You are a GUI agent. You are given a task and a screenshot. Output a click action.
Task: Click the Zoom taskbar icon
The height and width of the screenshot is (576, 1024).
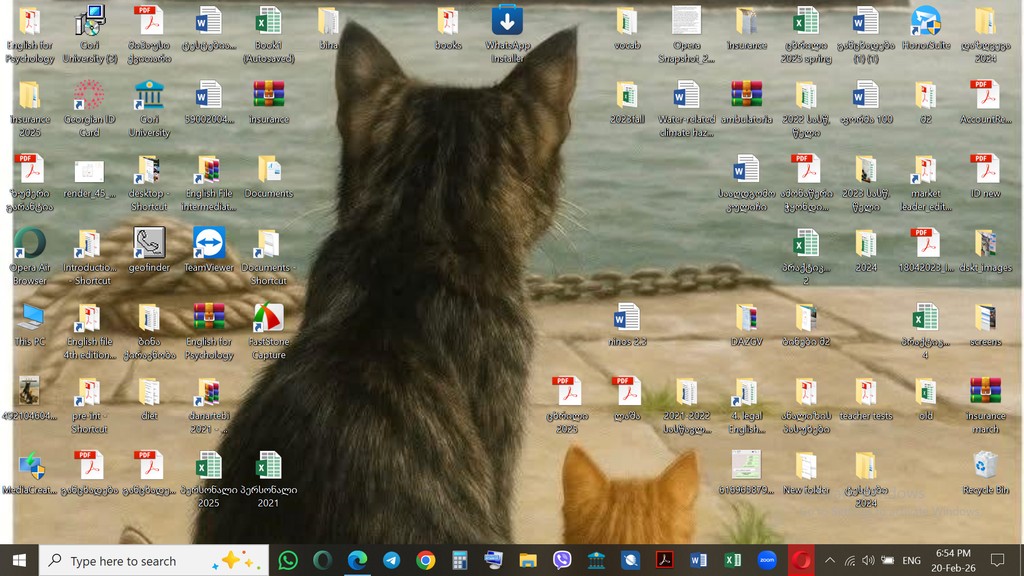click(767, 560)
